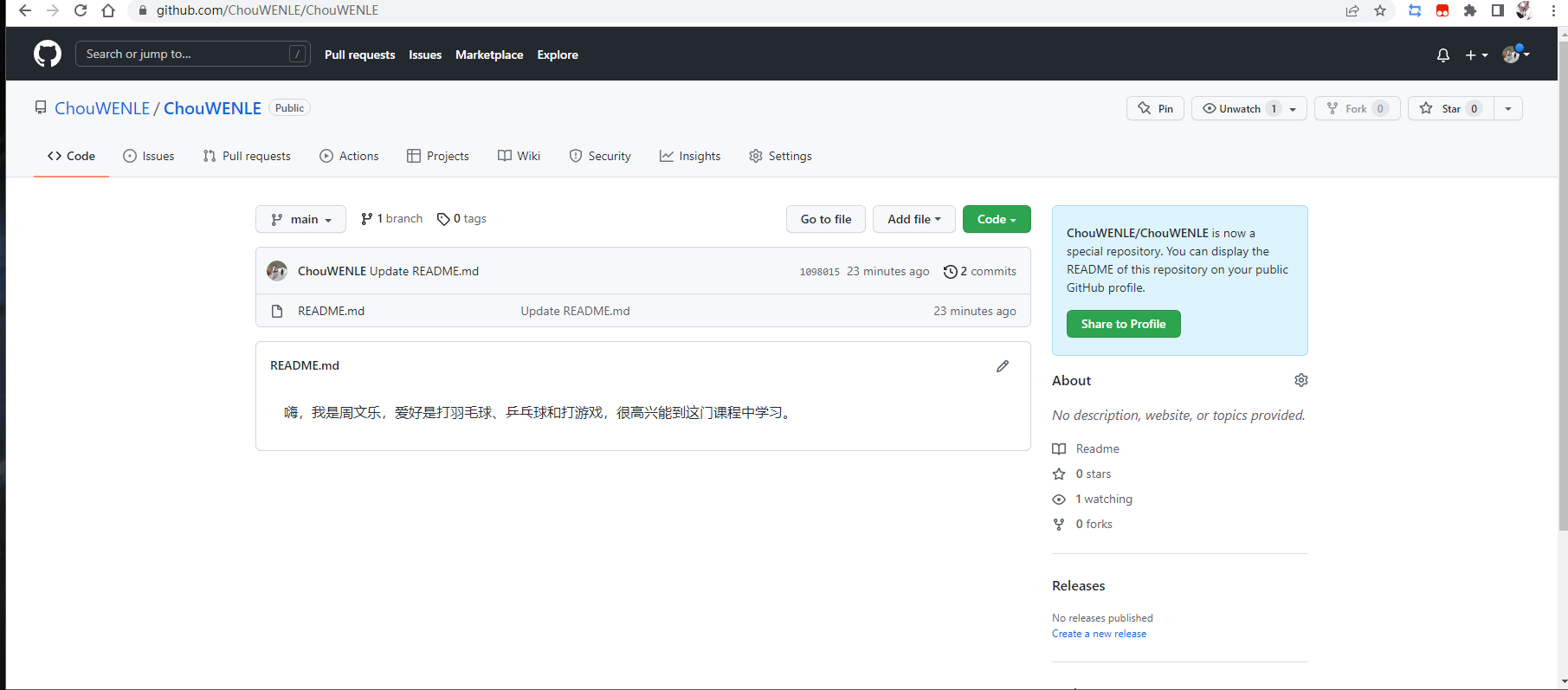This screenshot has height=690, width=1568.
Task: Switch to the Code tab
Action: (x=71, y=156)
